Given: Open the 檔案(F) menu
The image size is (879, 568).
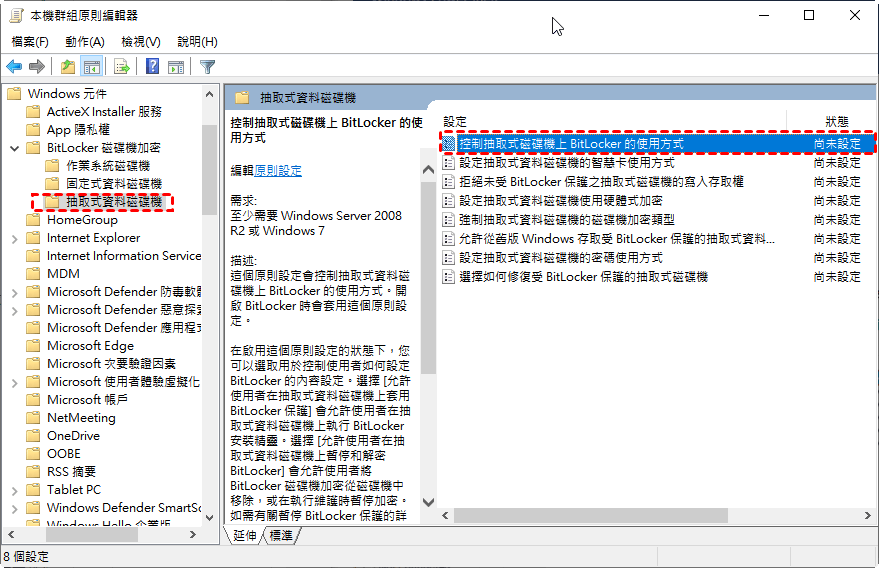Looking at the screenshot, I should 30,42.
